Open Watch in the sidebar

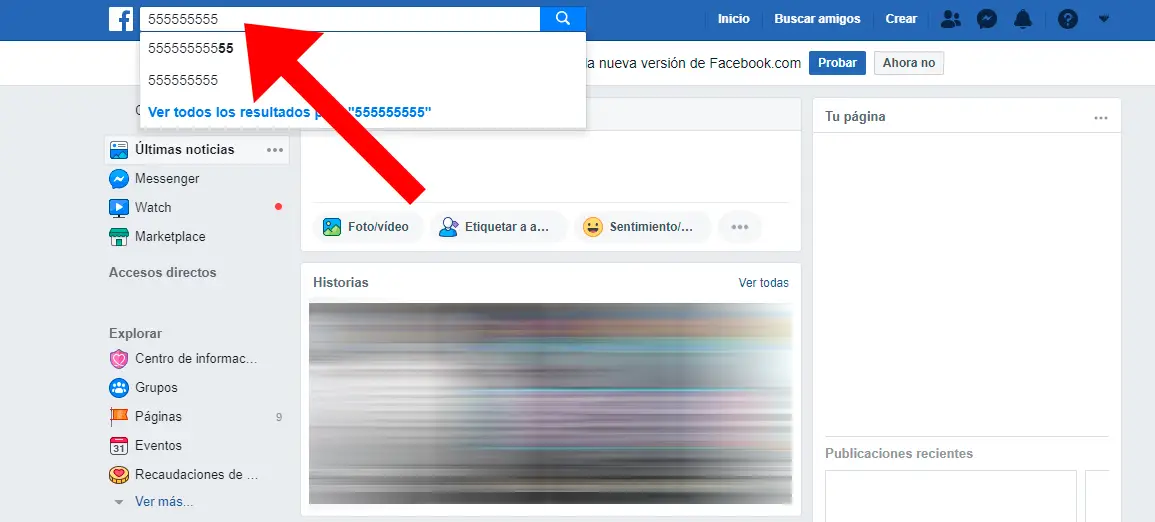tap(152, 208)
